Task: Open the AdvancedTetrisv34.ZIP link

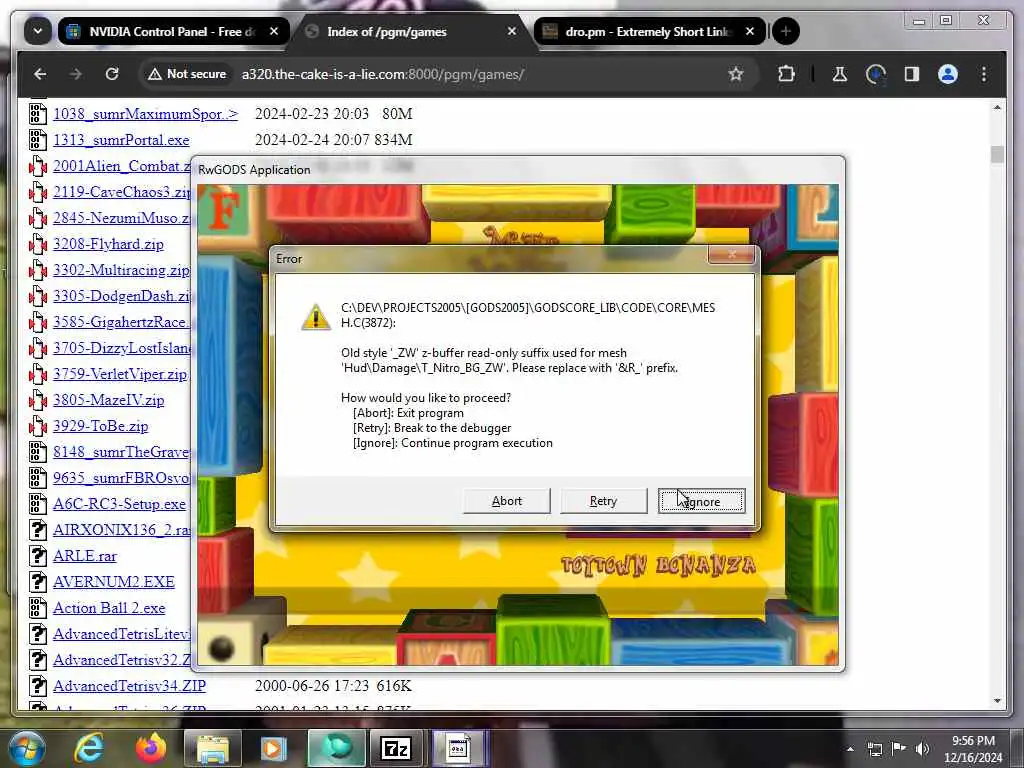Action: pos(129,686)
